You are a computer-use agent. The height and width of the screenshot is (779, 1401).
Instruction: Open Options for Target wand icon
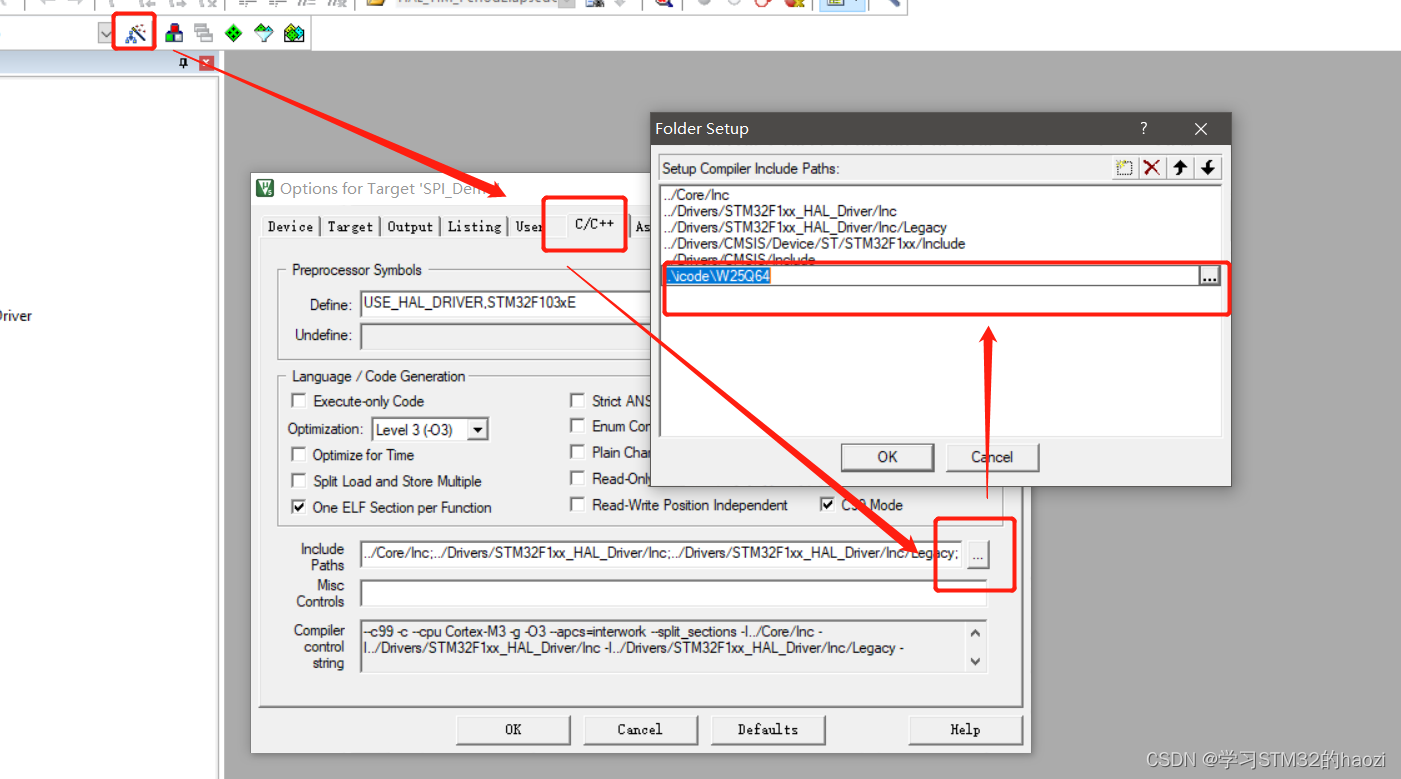tap(135, 33)
